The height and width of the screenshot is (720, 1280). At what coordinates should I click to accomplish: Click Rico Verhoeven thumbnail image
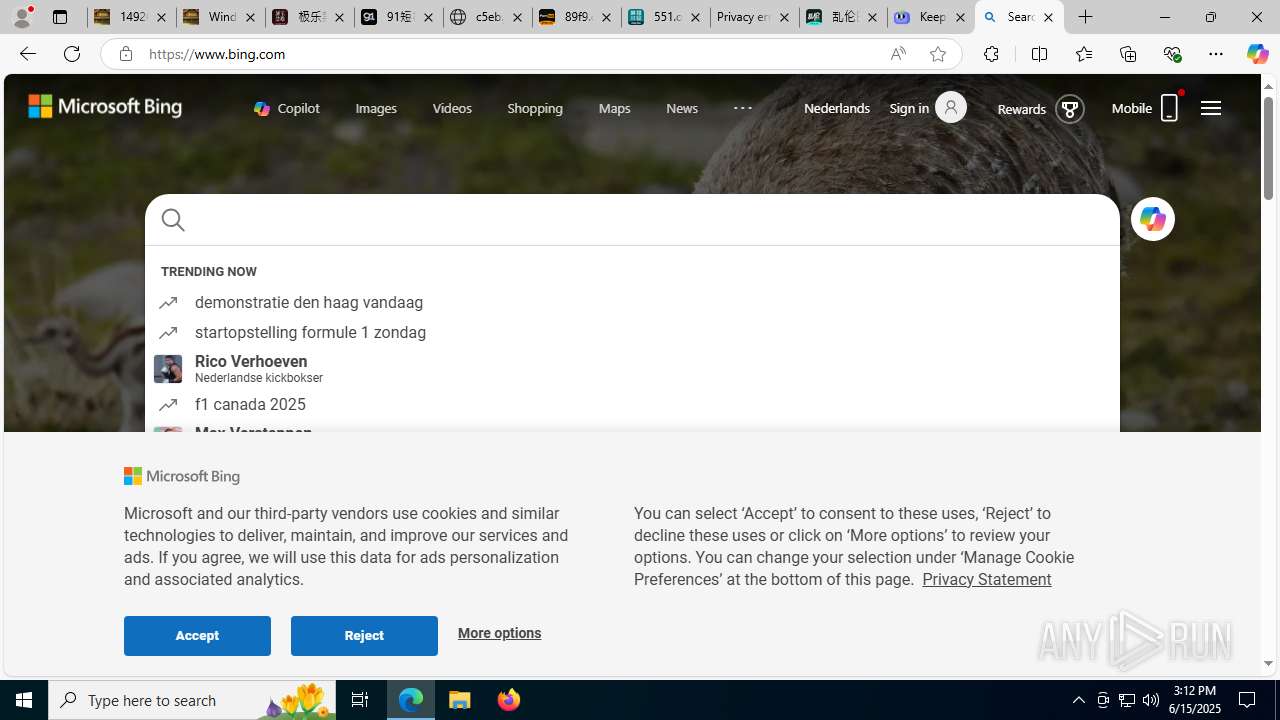click(x=168, y=368)
